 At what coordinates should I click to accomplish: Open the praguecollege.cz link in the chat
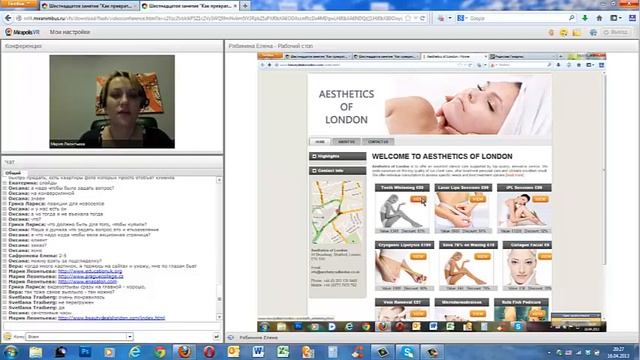(91, 276)
